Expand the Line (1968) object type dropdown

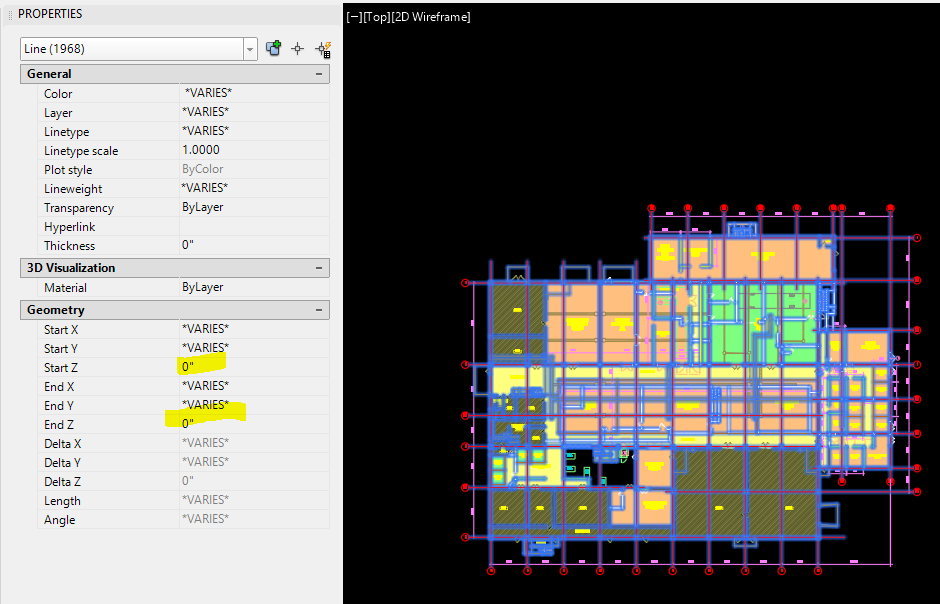(x=249, y=48)
